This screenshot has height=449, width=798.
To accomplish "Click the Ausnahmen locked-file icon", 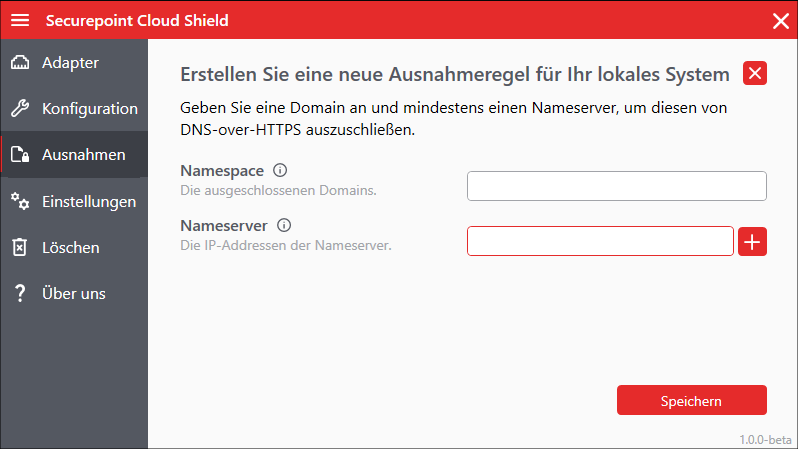I will (20, 155).
